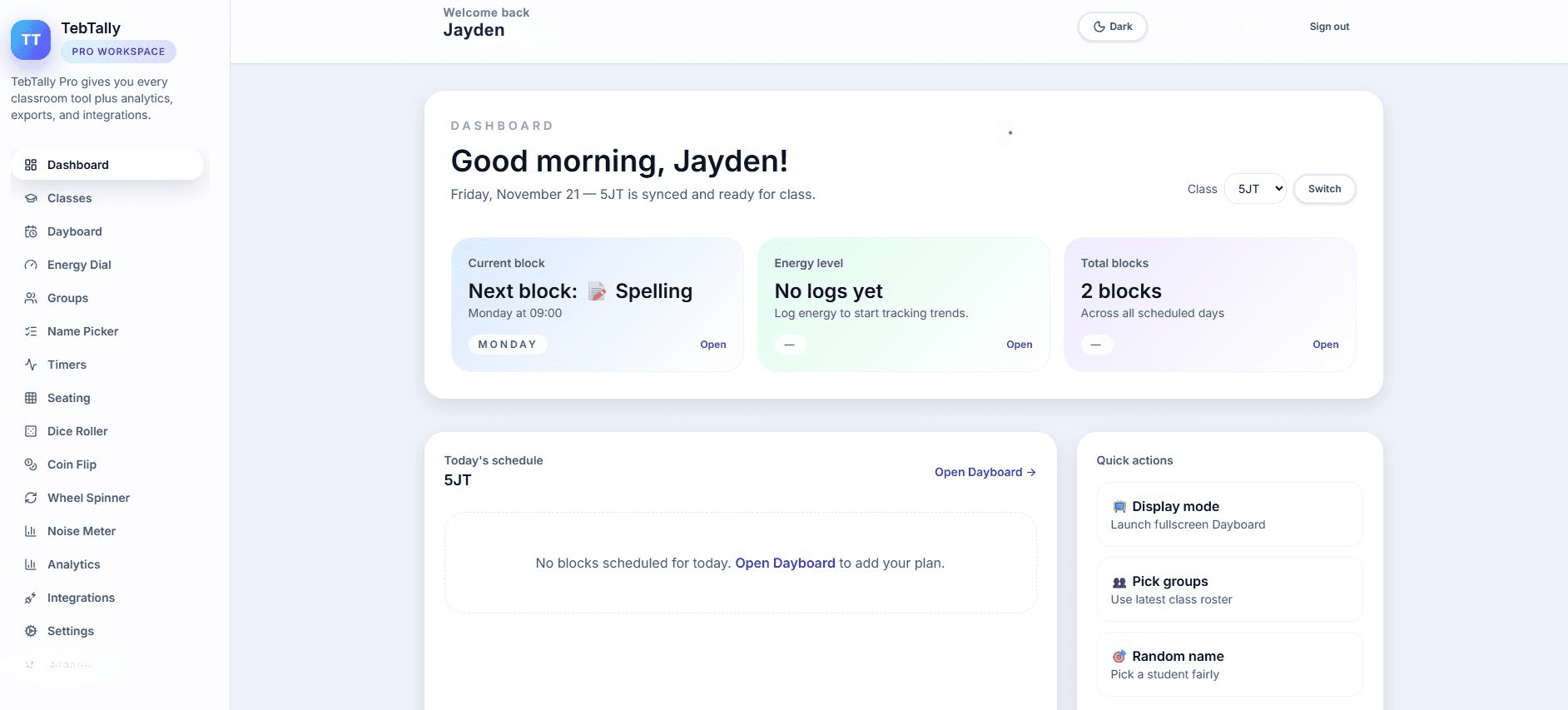Open Wheel Spinner via its icon
Image resolution: width=1568 pixels, height=710 pixels.
click(x=31, y=498)
